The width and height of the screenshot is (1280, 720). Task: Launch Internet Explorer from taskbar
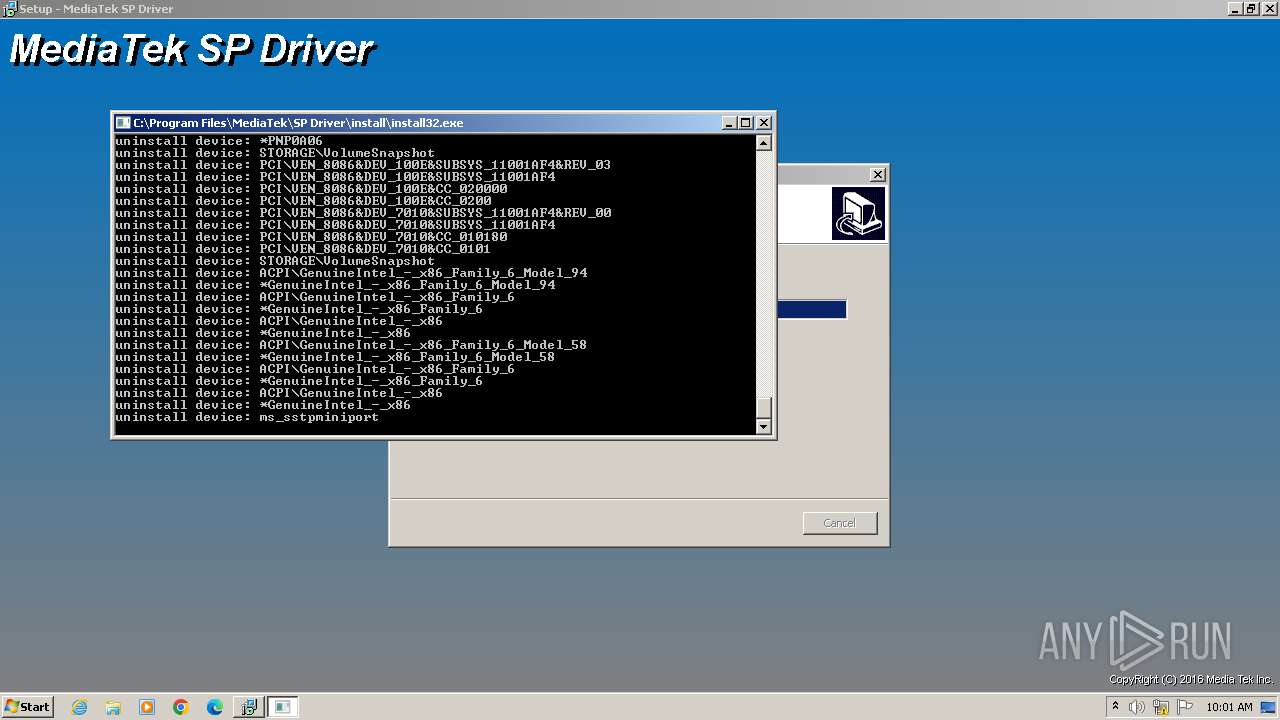coord(79,707)
